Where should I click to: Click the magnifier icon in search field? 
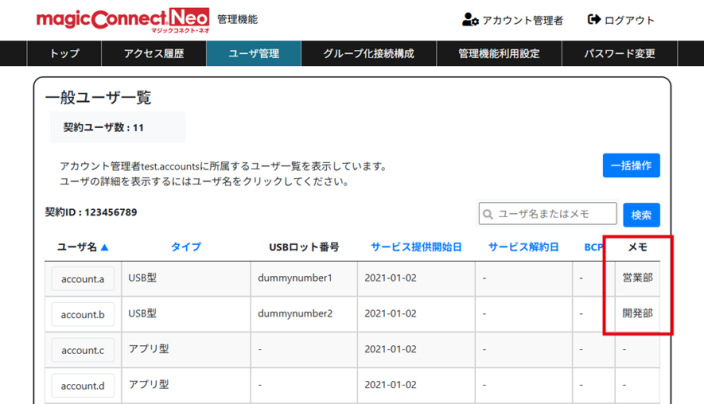point(488,214)
